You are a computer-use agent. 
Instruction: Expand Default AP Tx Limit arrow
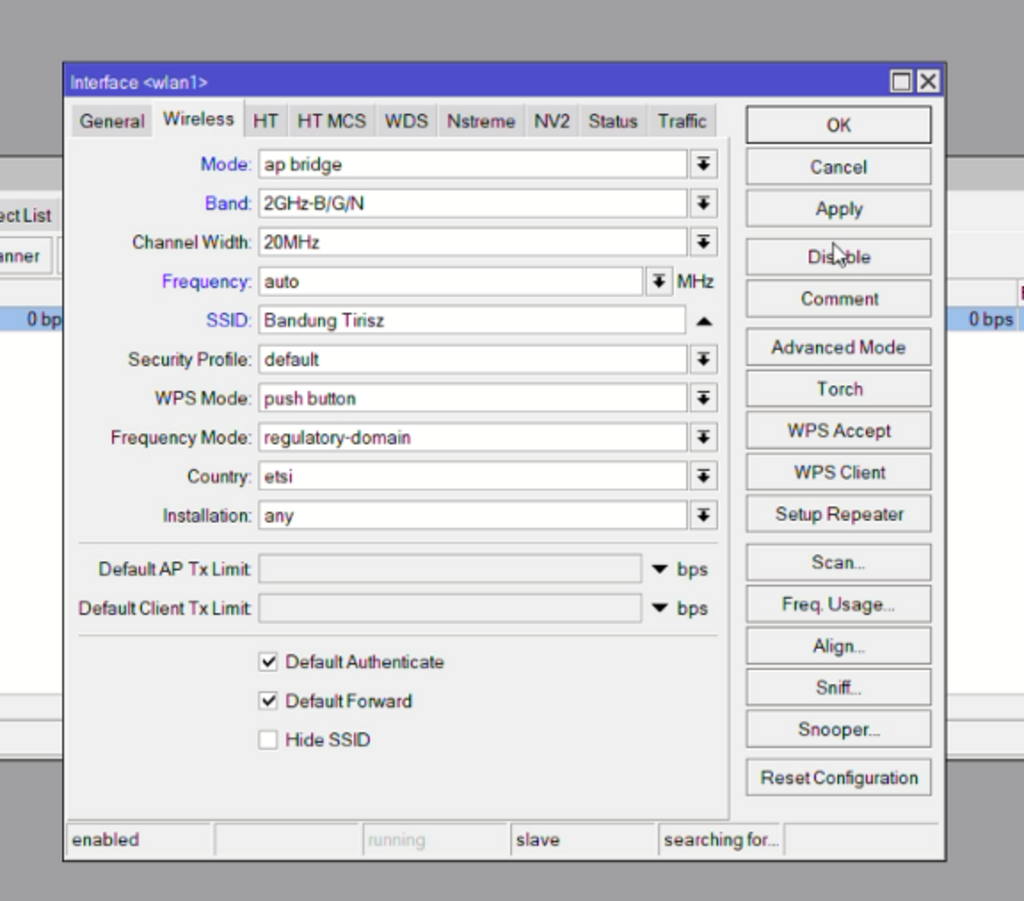pyautogui.click(x=660, y=569)
